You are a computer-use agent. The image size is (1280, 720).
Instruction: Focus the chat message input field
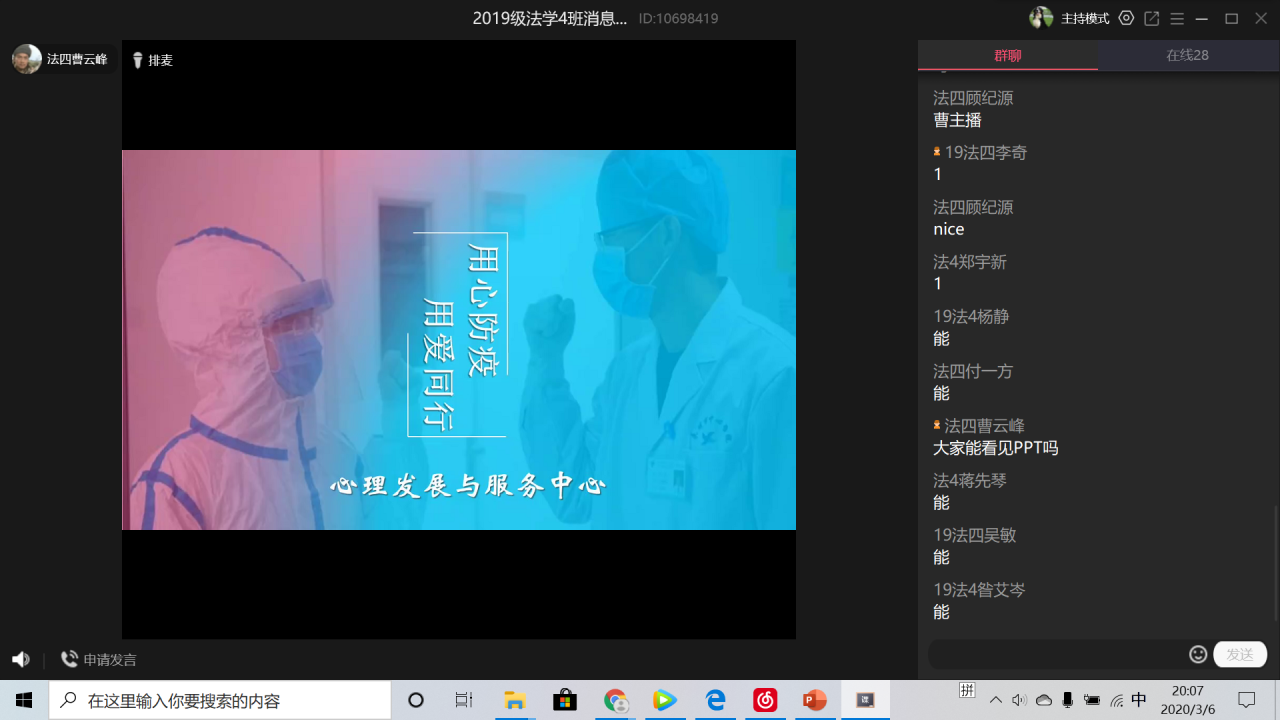pyautogui.click(x=1056, y=654)
